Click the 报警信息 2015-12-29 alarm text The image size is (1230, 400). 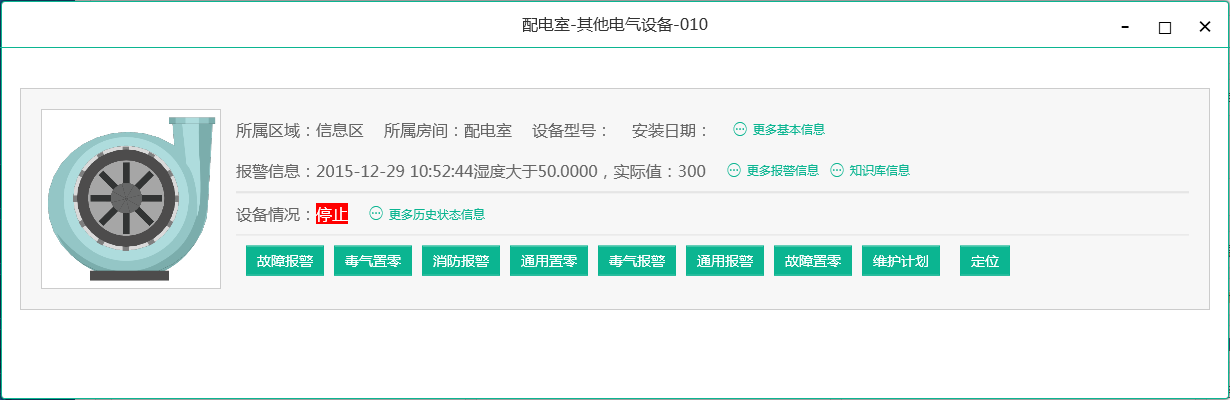(471, 171)
